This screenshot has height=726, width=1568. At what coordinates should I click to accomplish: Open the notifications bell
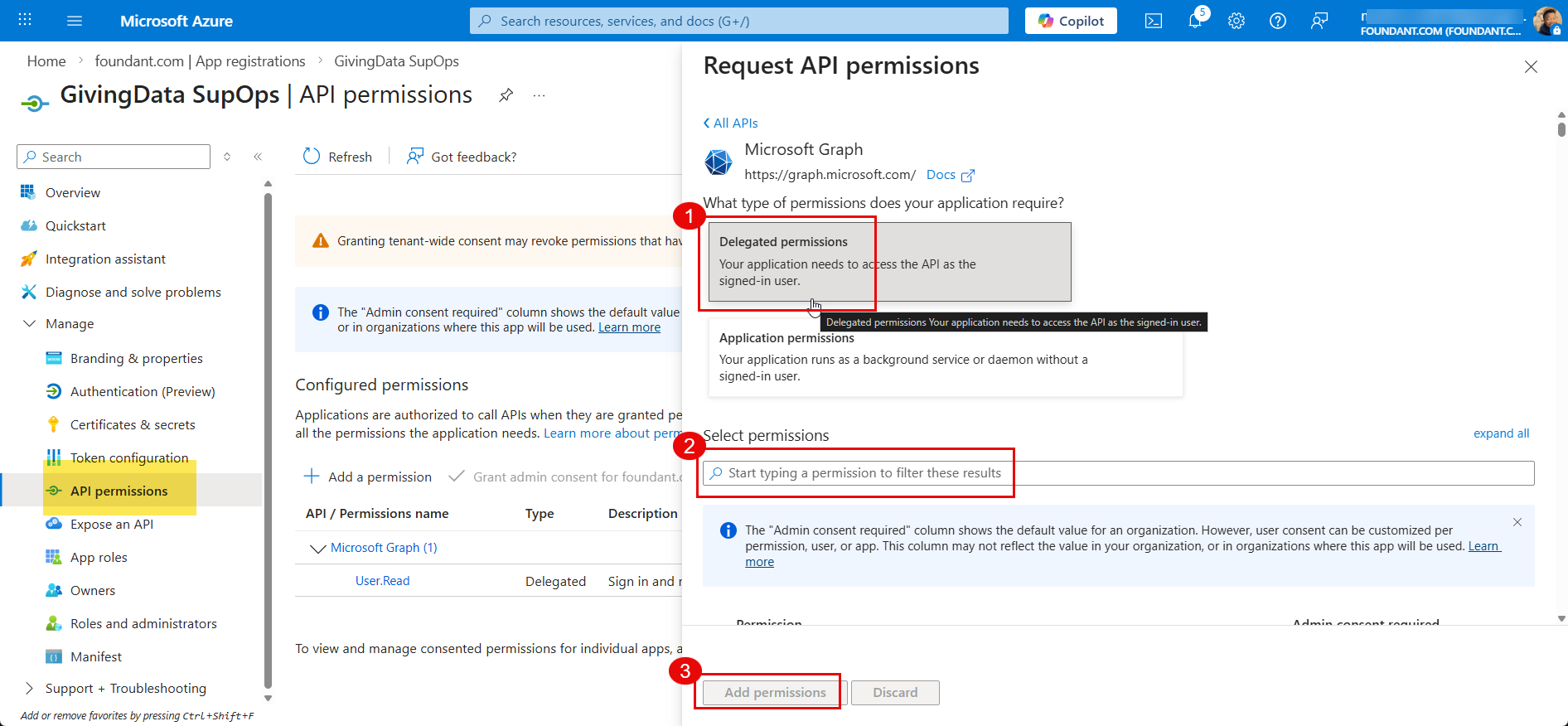1195,21
